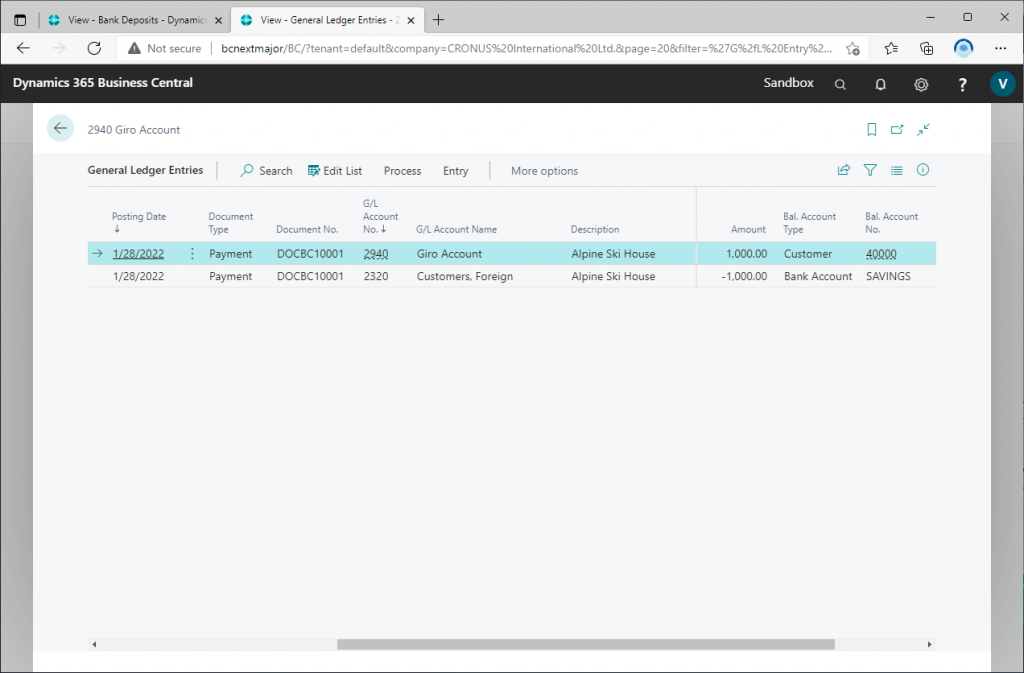Open the browser tab actions menu
The image size is (1024, 673).
[x=20, y=20]
